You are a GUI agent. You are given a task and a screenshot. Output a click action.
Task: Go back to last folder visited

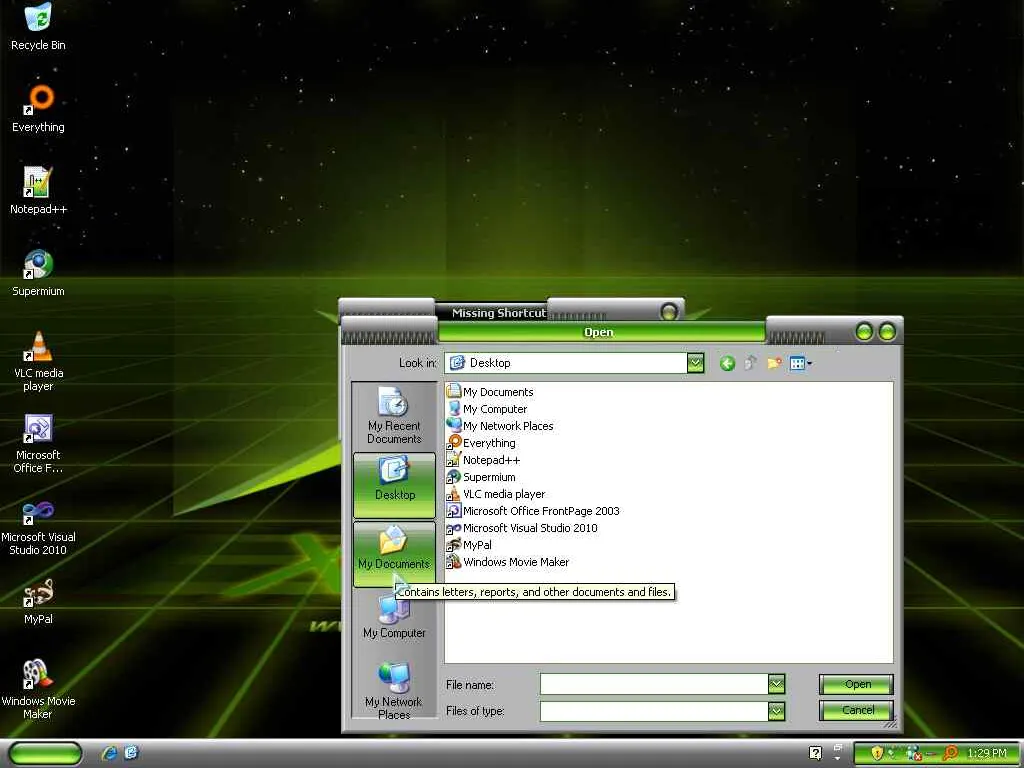pos(727,363)
